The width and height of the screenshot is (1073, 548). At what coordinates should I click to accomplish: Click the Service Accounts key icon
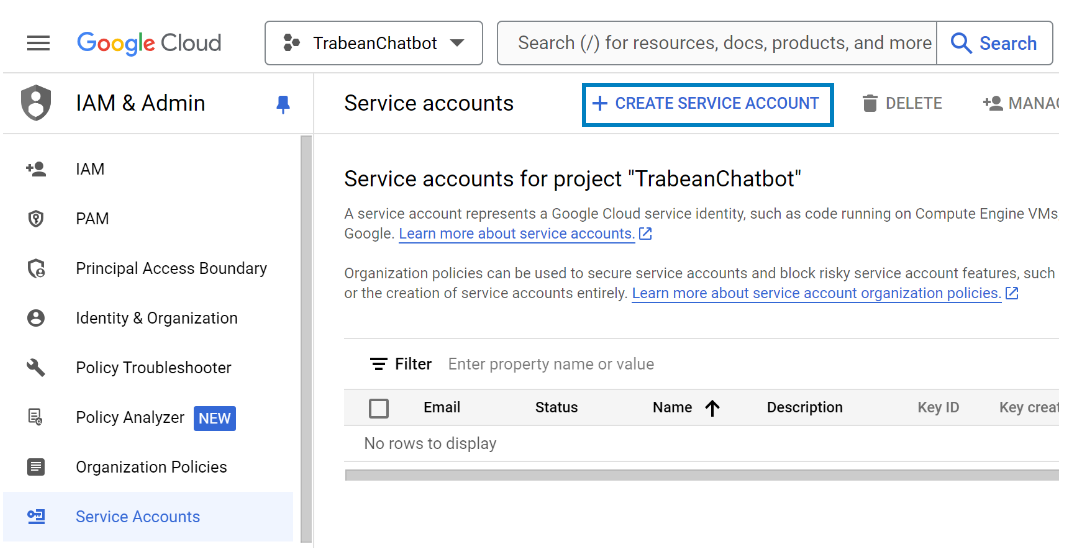tap(36, 517)
